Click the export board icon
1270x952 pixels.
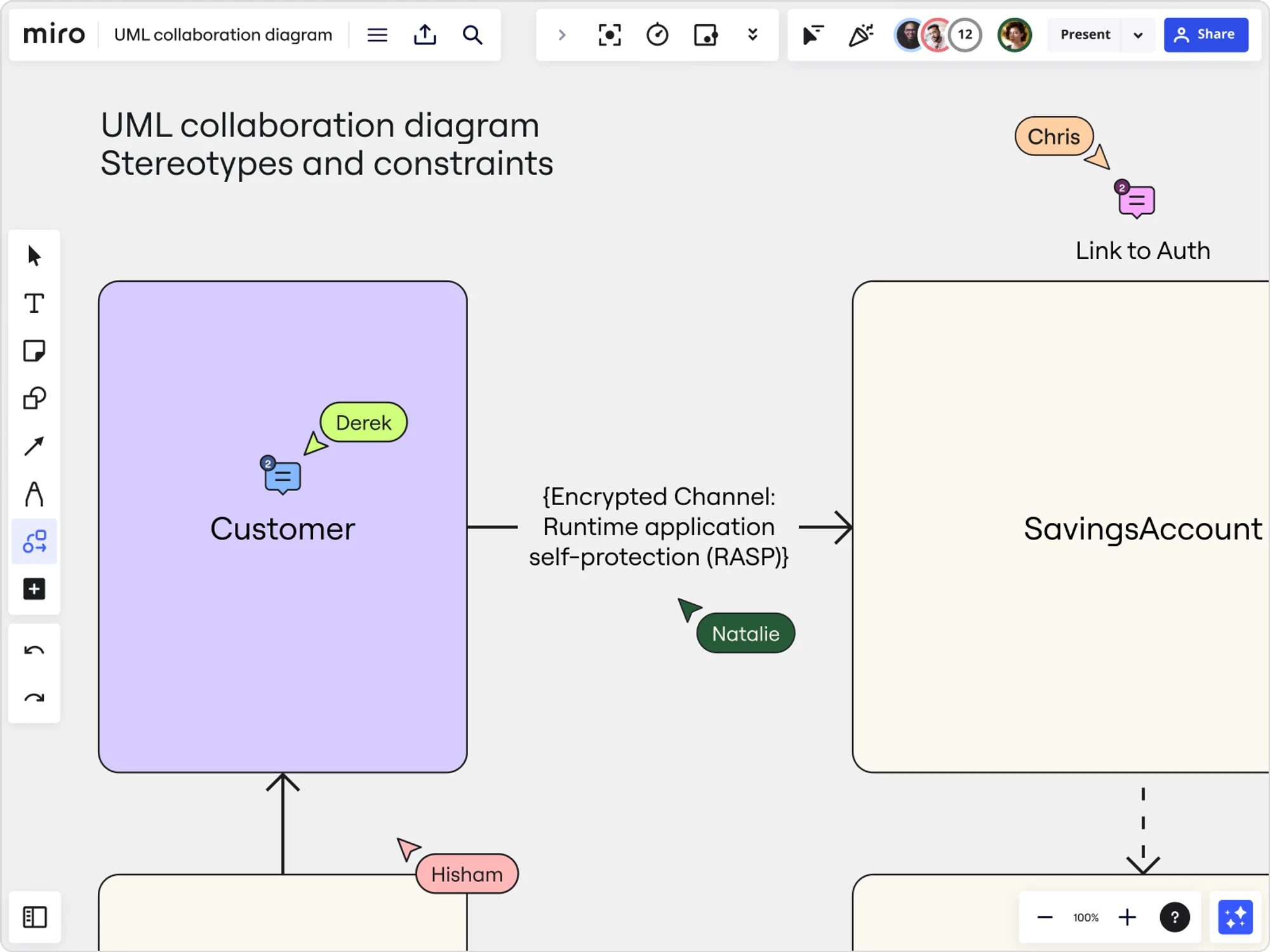pos(425,34)
